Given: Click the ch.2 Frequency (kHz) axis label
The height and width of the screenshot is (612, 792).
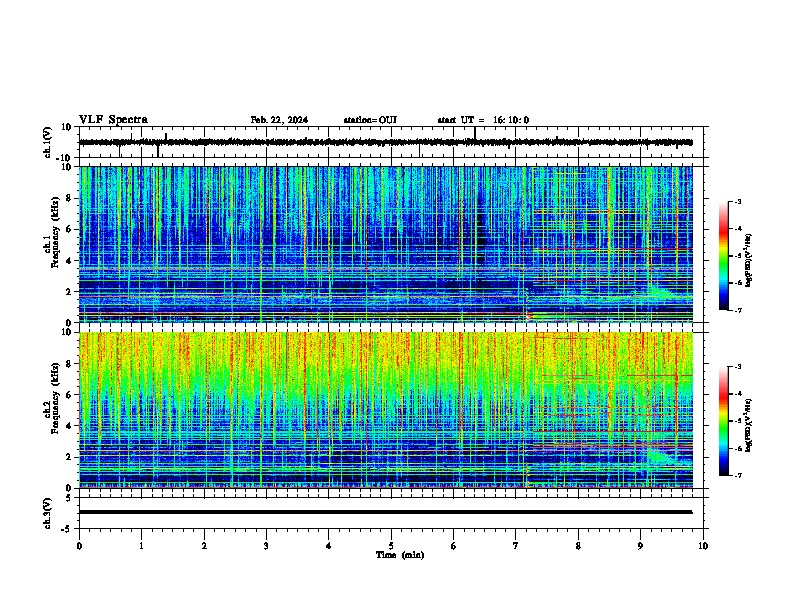Looking at the screenshot, I should coord(52,398).
